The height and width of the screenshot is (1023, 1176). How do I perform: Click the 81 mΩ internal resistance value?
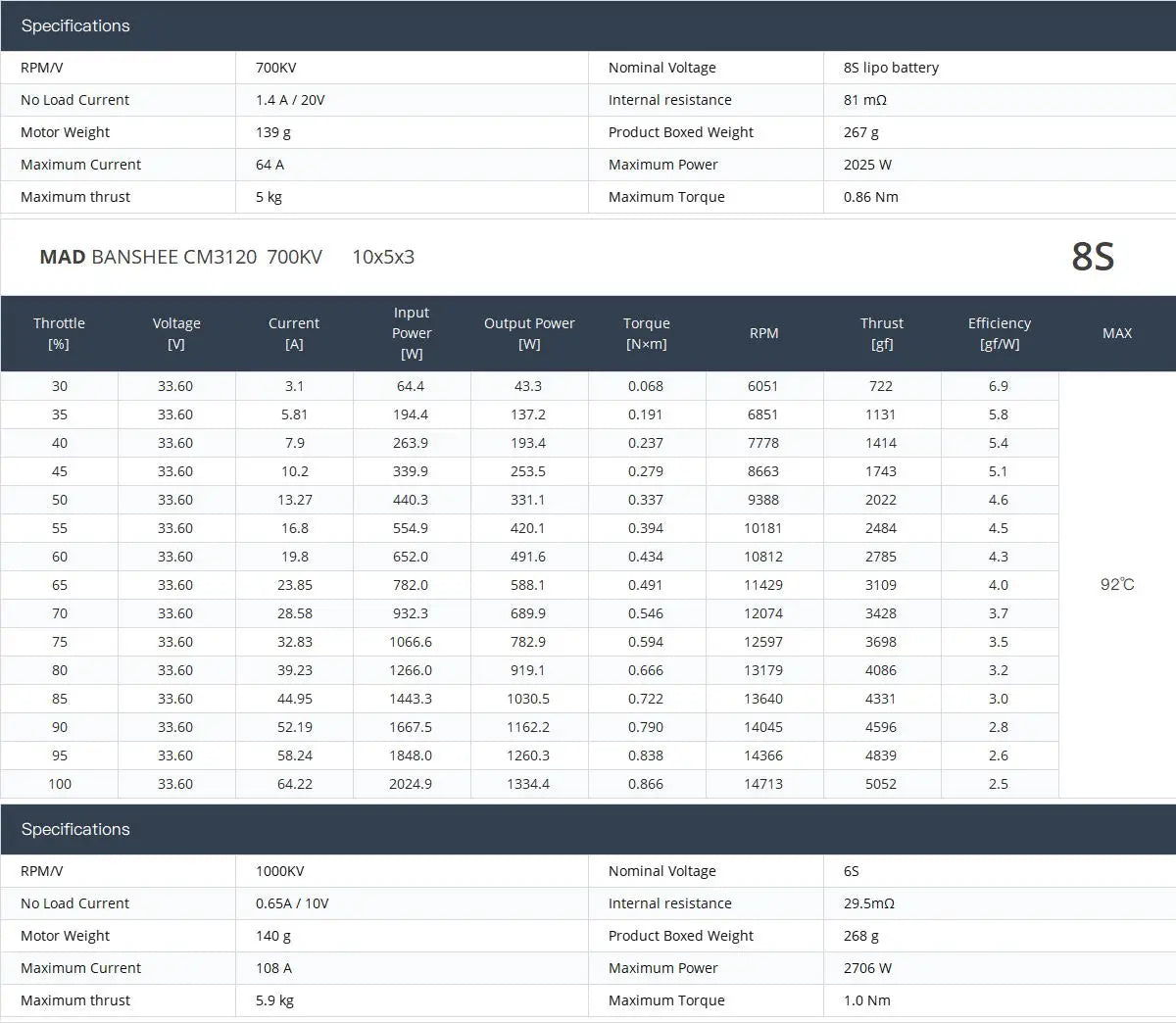coord(864,100)
